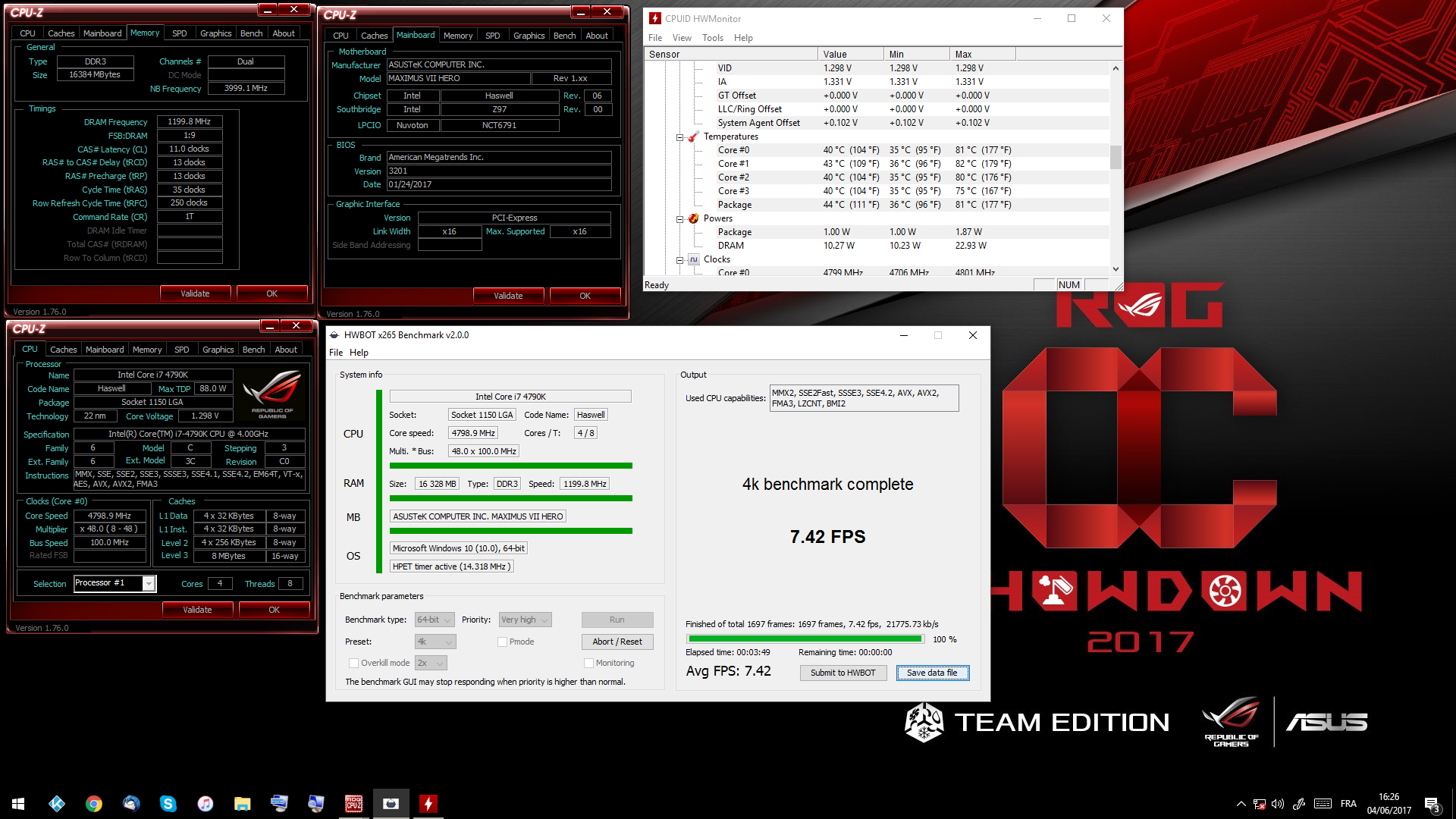Enable the Overkill mode checkbox
1456x819 pixels.
click(x=353, y=663)
